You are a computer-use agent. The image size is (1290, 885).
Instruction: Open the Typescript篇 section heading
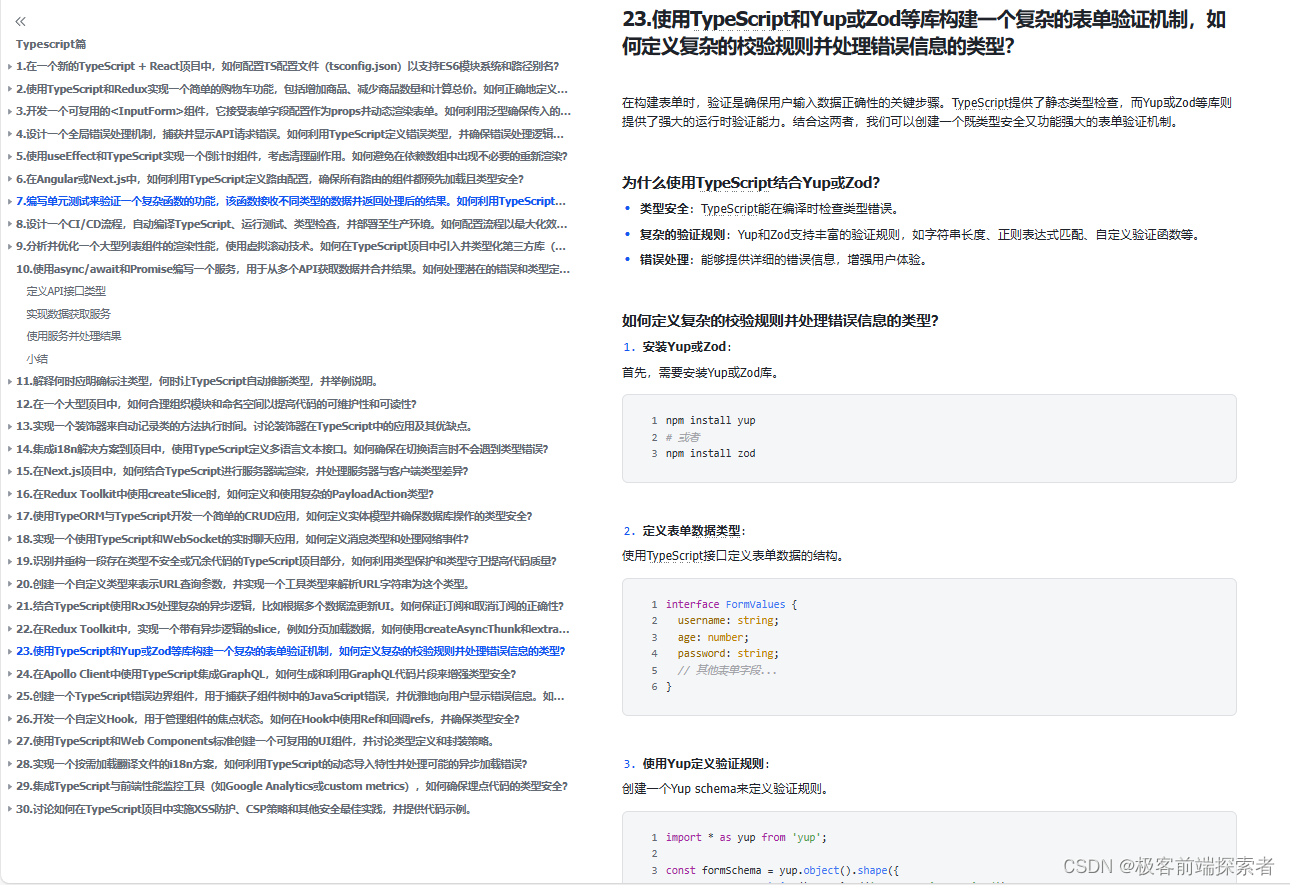pyautogui.click(x=51, y=44)
